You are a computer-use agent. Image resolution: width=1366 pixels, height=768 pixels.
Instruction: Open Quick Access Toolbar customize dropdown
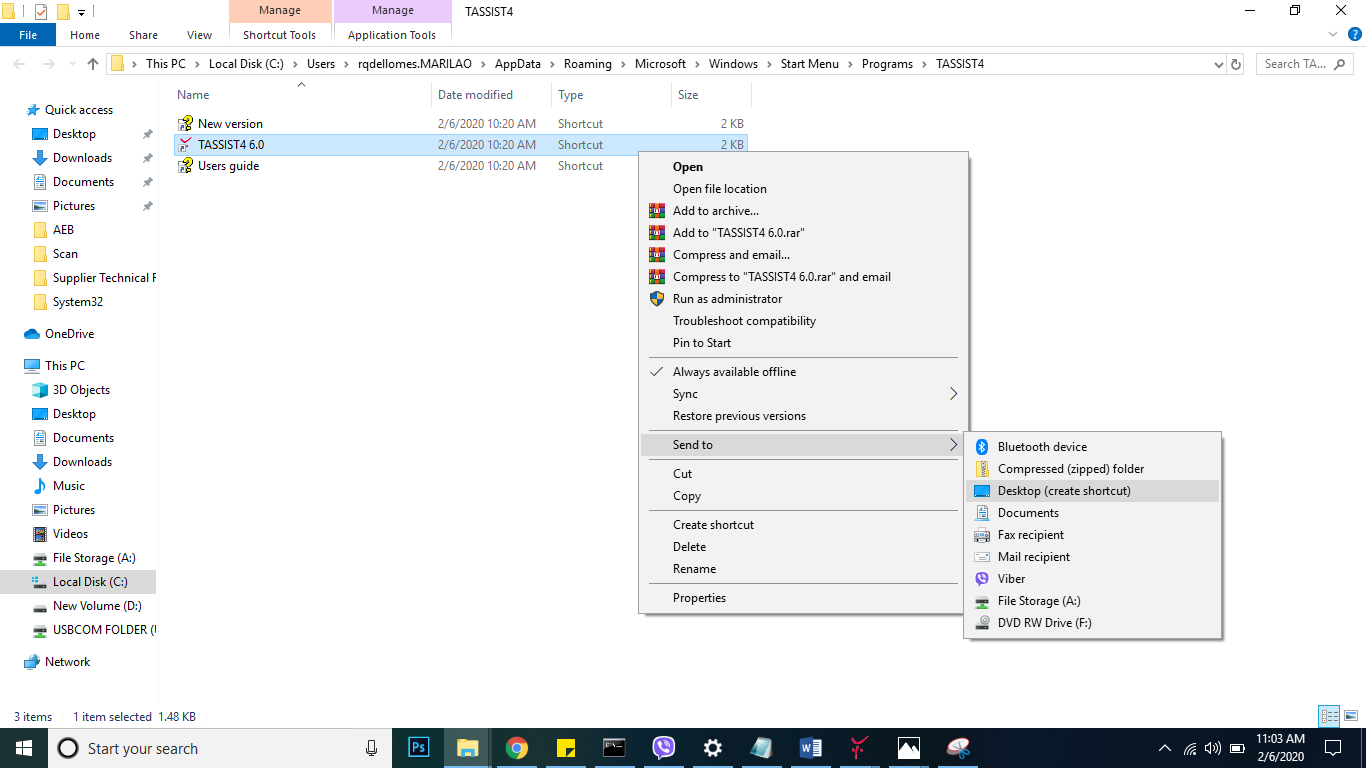click(x=81, y=12)
